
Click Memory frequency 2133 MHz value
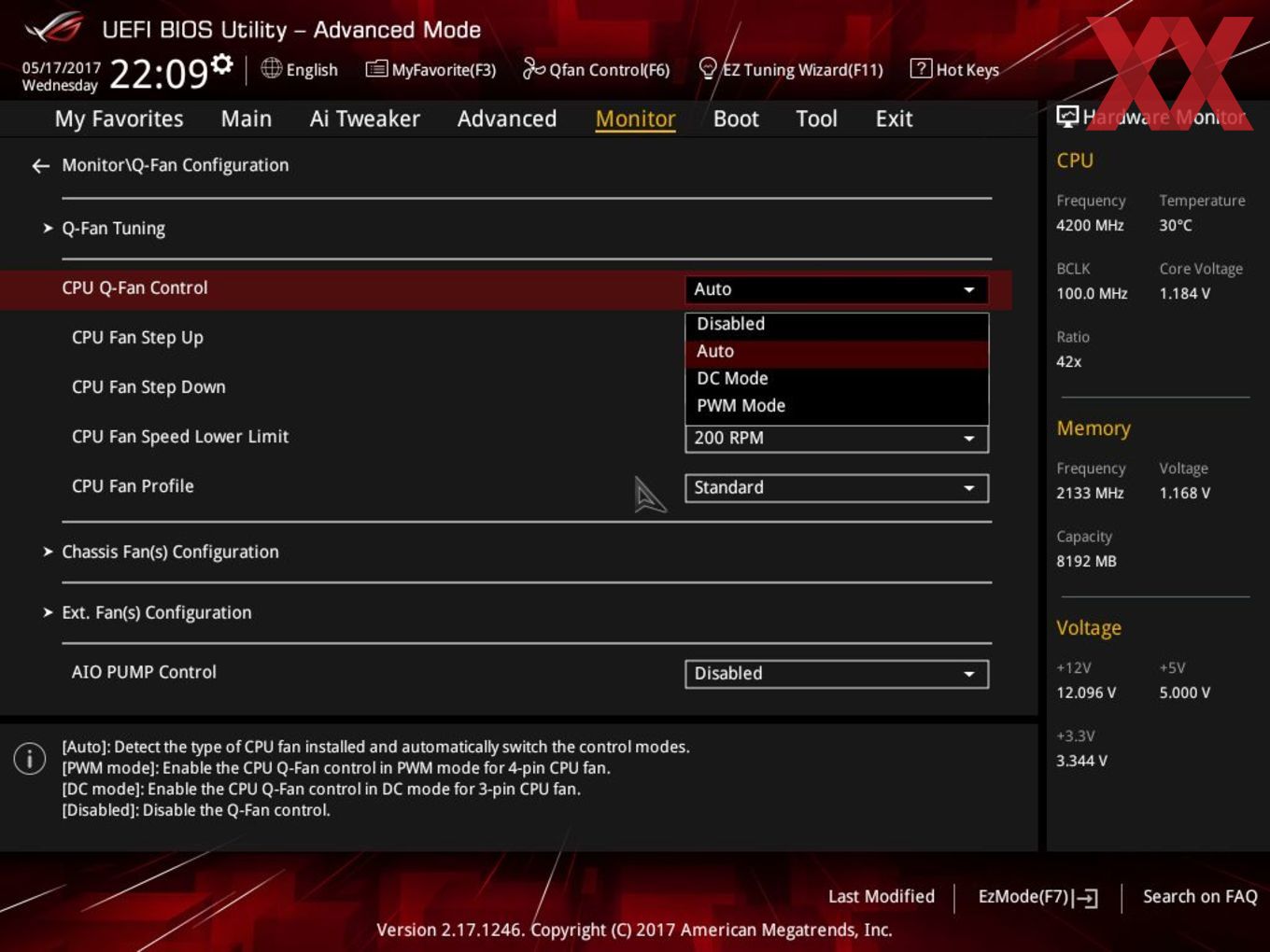(1090, 493)
